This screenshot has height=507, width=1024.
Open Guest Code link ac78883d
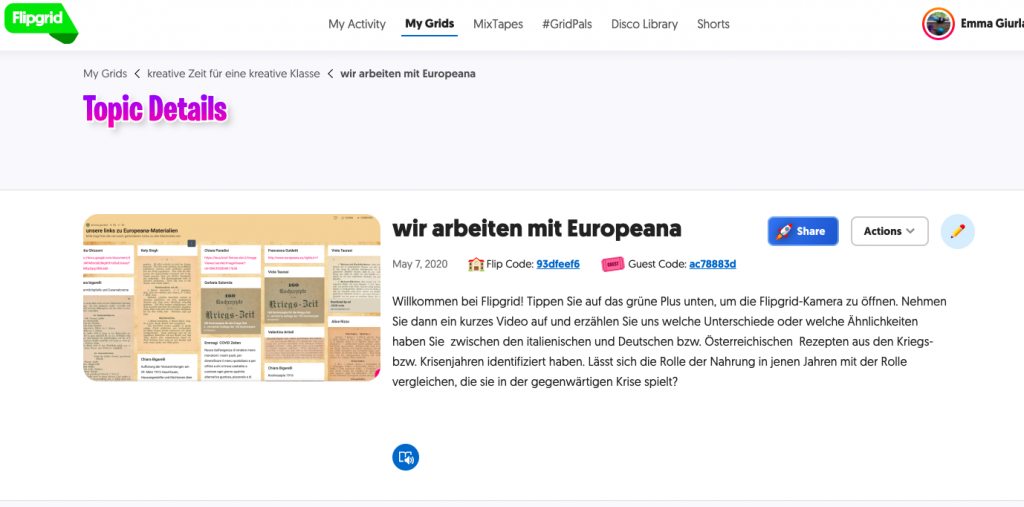pyautogui.click(x=712, y=265)
